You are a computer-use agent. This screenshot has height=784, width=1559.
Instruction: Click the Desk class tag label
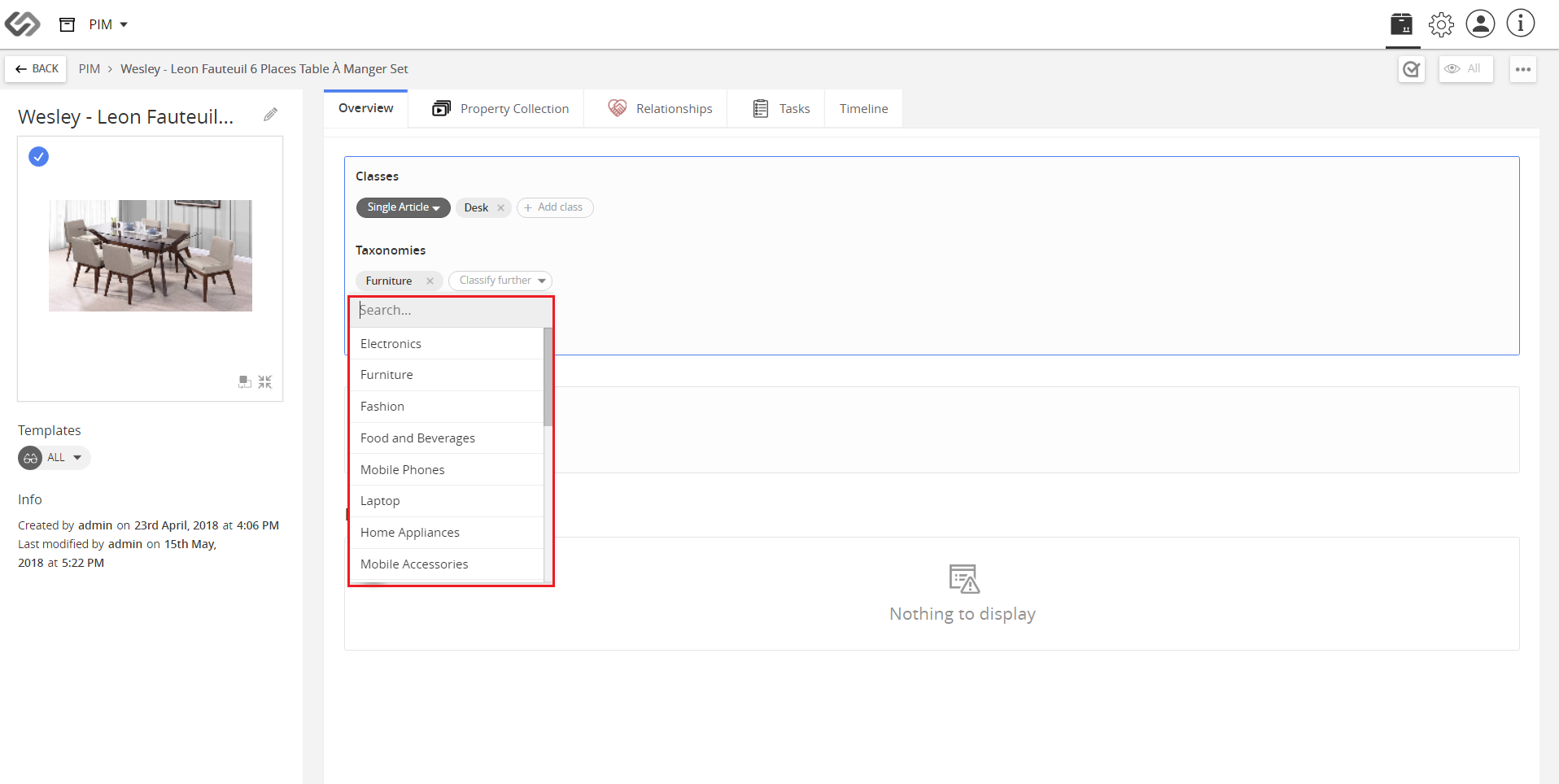(x=476, y=208)
